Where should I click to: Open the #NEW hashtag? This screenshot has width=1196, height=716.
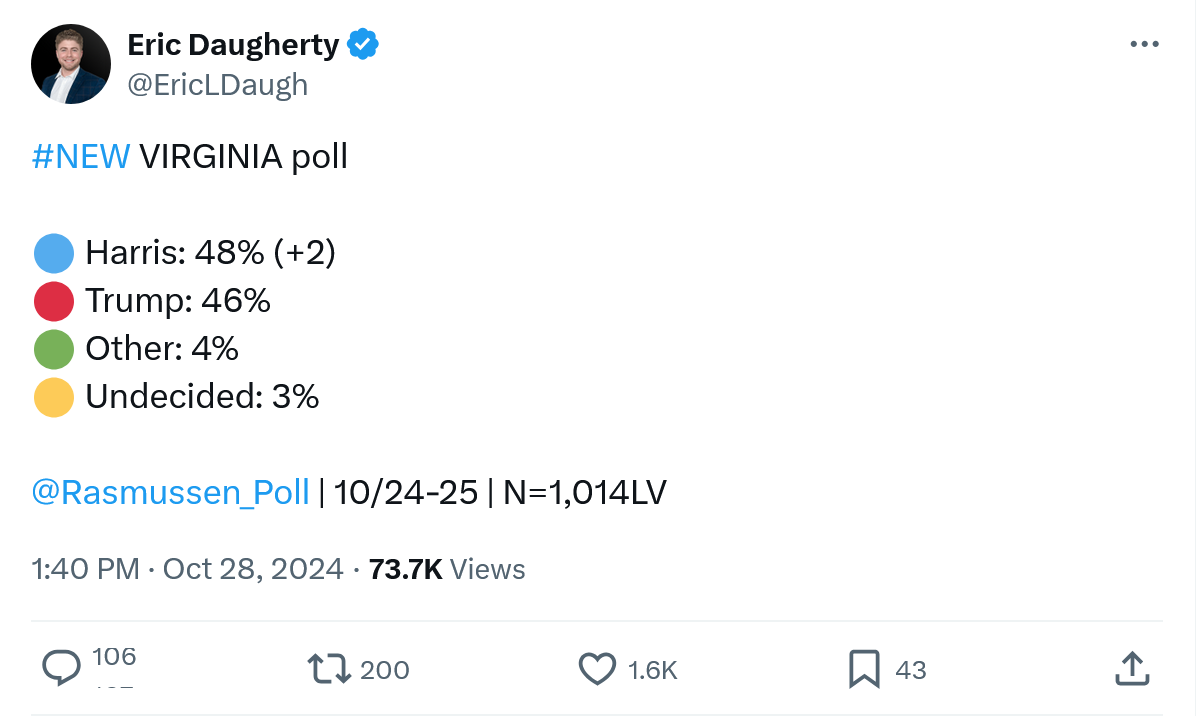tap(82, 157)
